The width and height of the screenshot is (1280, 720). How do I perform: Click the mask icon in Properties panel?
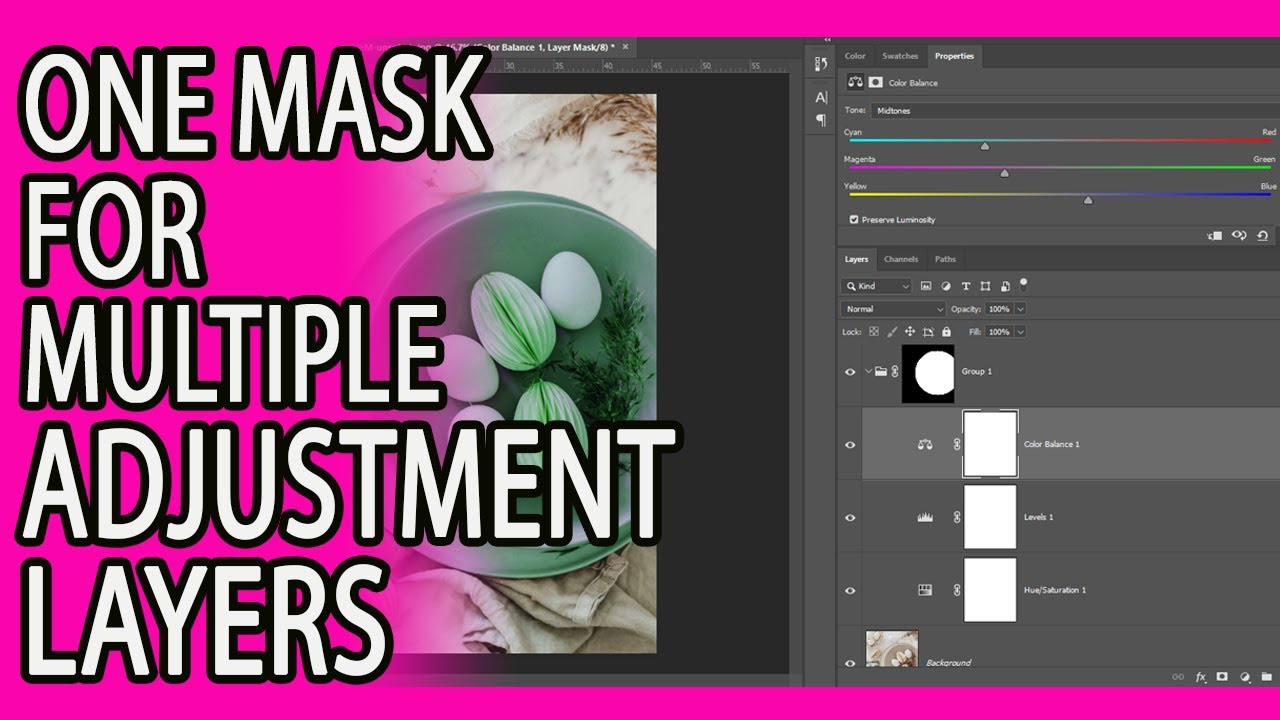click(875, 83)
